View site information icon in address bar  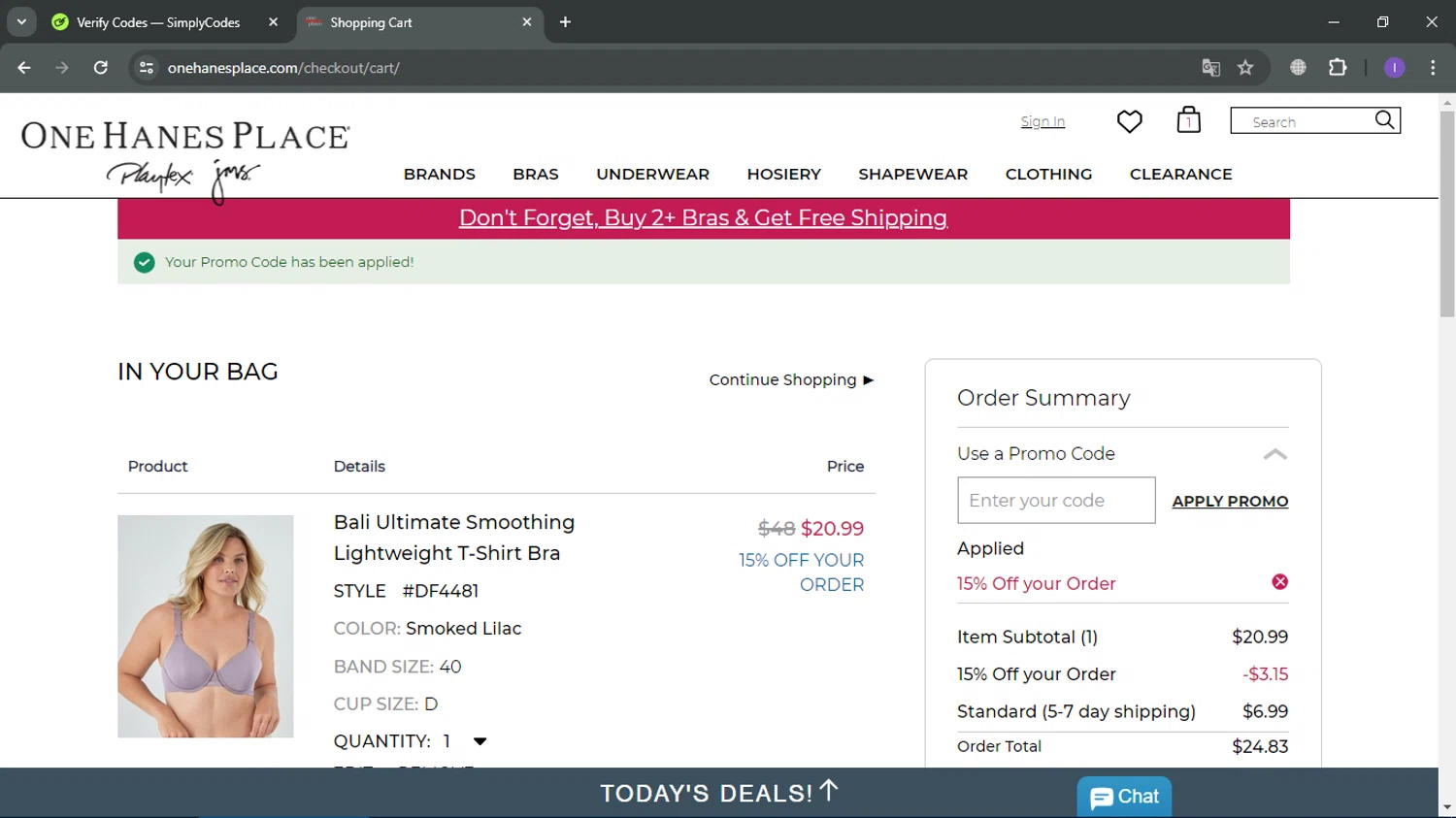[147, 68]
